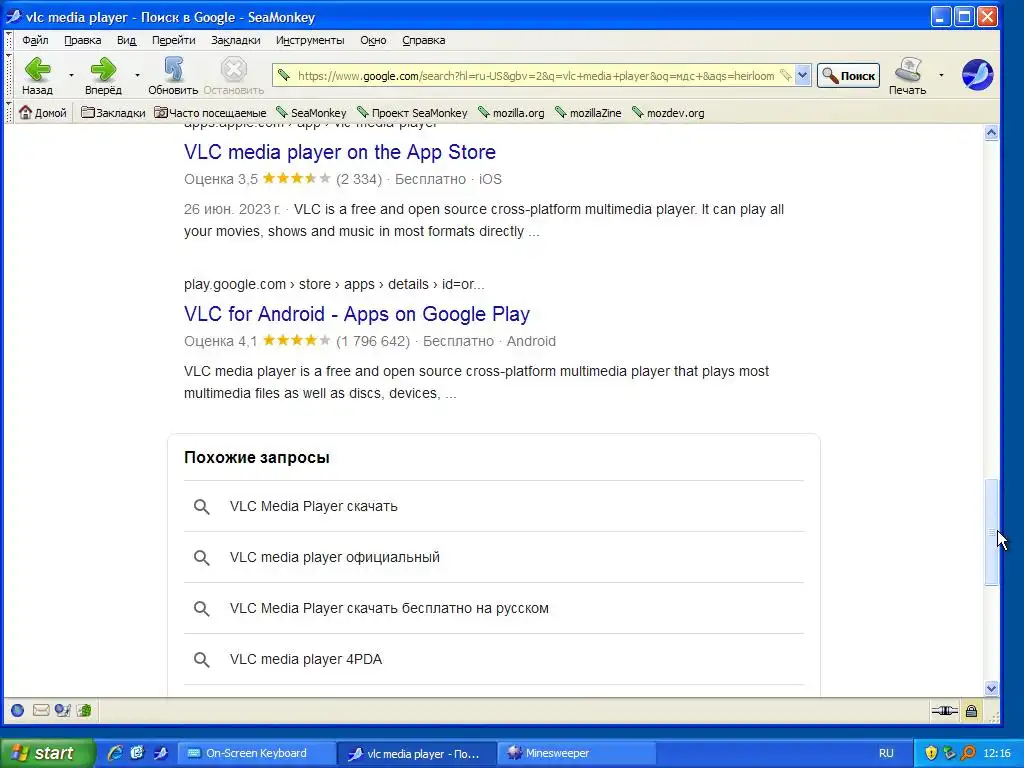The width and height of the screenshot is (1024, 768).
Task: Switch to On-Screen Keyboard taskbar button
Action: point(257,753)
